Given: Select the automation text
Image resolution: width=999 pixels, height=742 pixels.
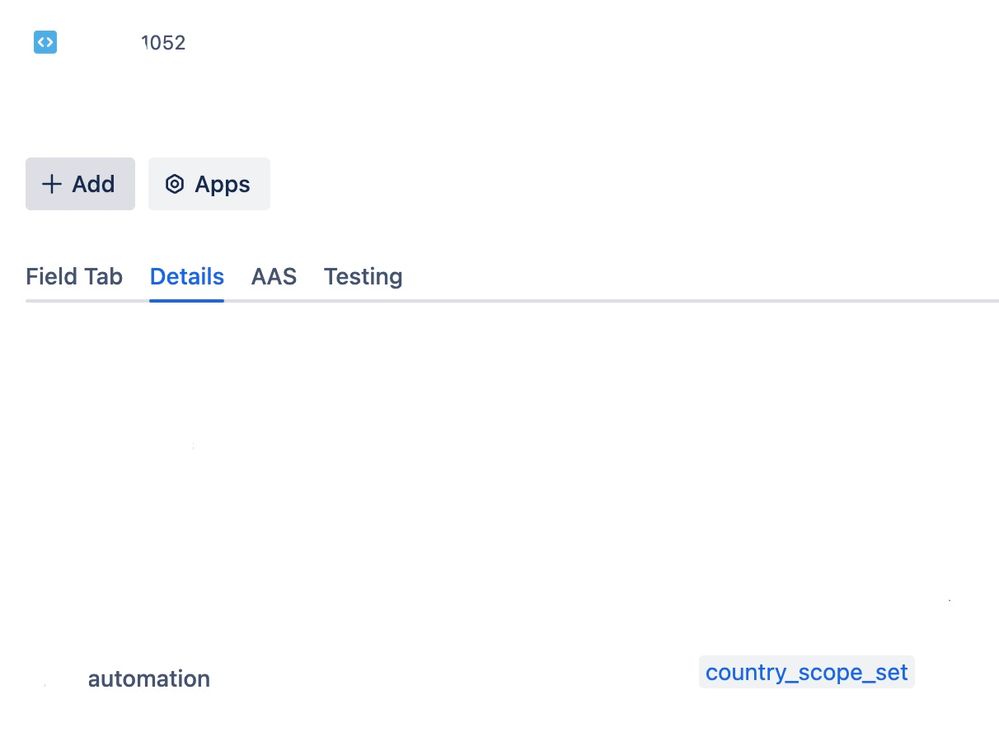Looking at the screenshot, I should 149,679.
